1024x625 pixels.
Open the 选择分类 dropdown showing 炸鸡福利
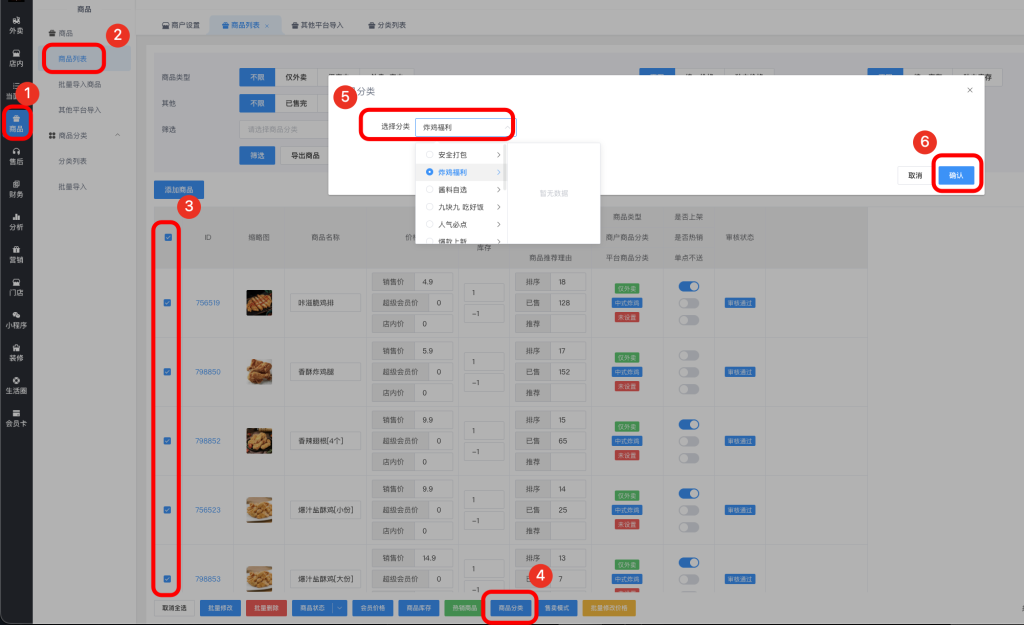pyautogui.click(x=462, y=127)
